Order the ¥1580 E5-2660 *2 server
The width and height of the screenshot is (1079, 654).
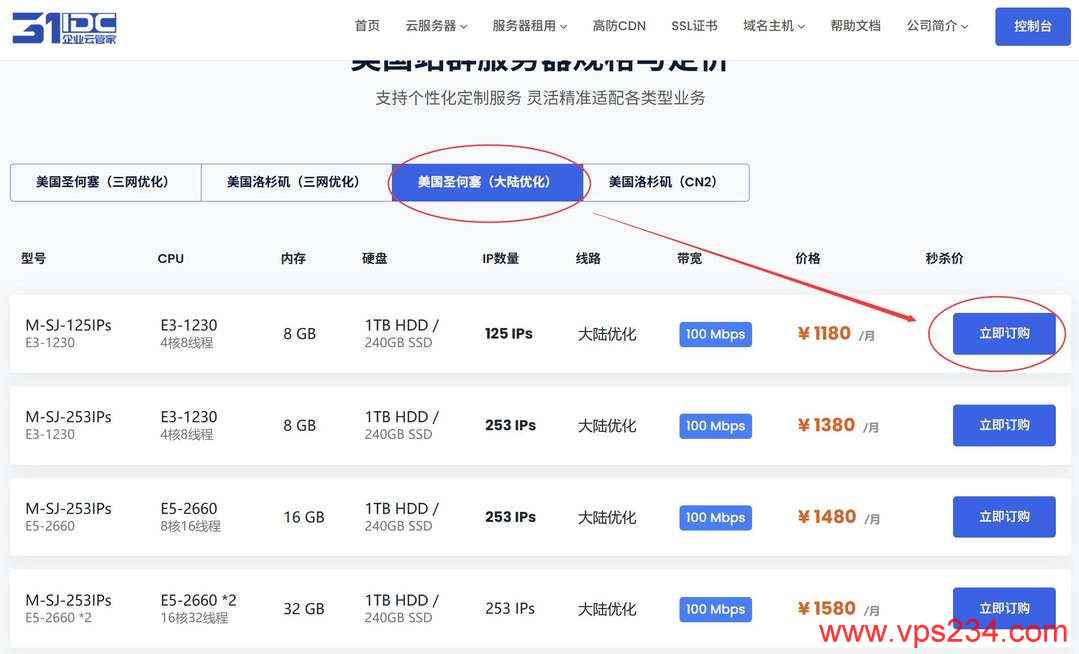[x=1004, y=607]
